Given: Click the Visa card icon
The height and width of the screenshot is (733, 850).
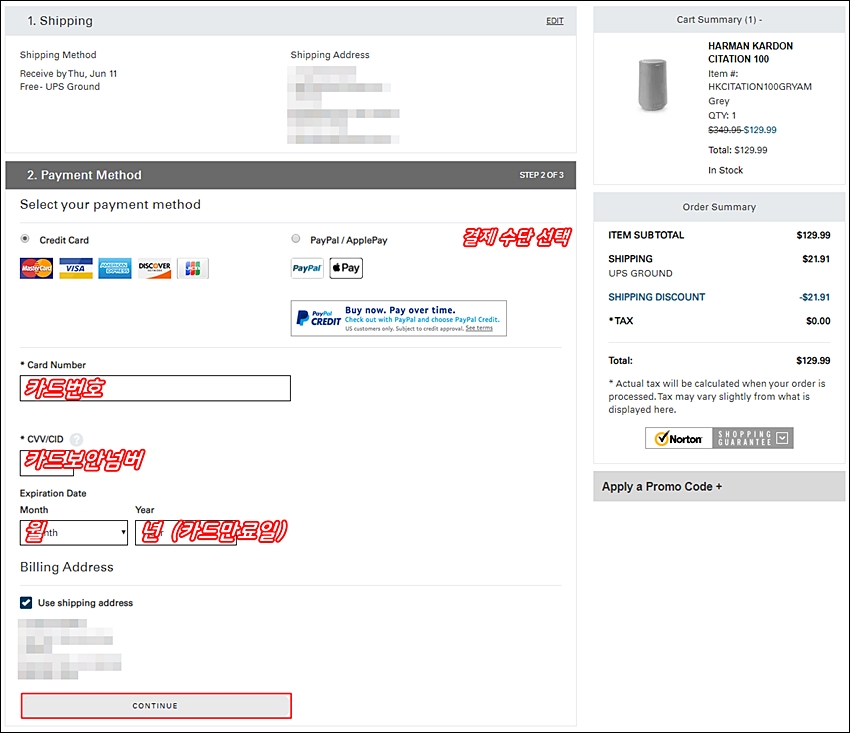Looking at the screenshot, I should pyautogui.click(x=76, y=268).
